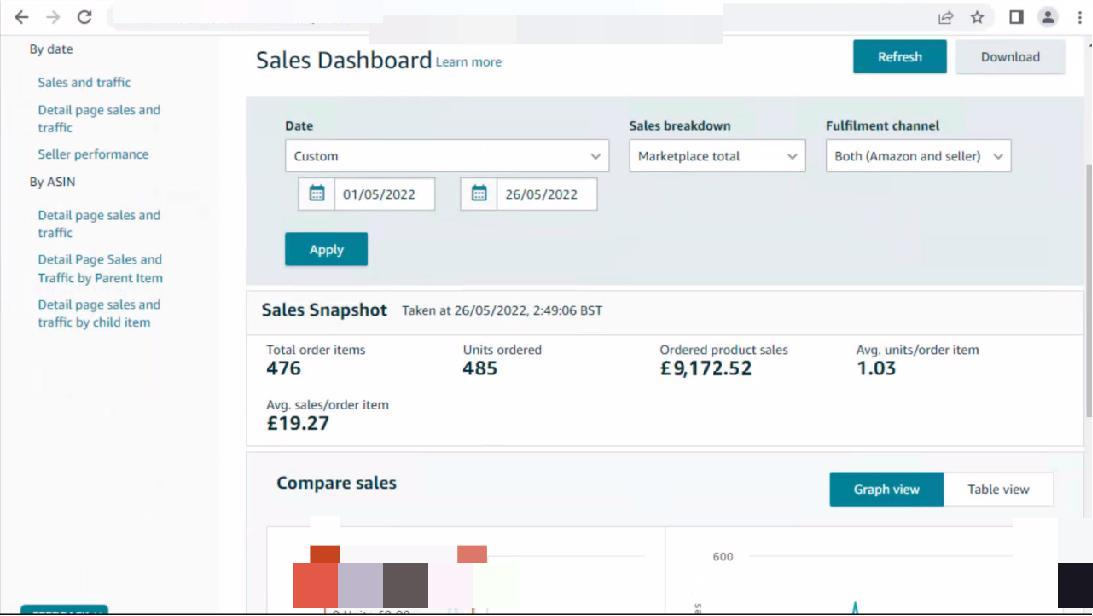The height and width of the screenshot is (616, 1093).
Task: Switch to Table view
Action: coord(998,490)
